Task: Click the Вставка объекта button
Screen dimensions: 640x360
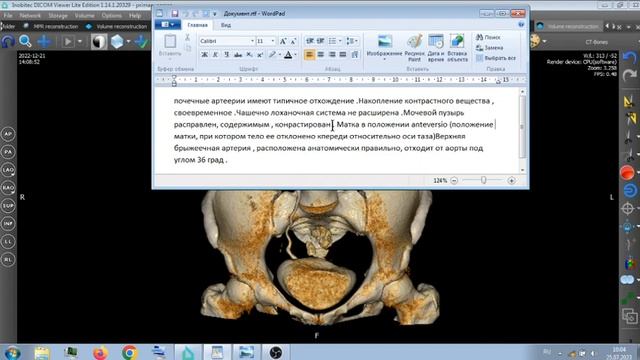Action: point(457,48)
